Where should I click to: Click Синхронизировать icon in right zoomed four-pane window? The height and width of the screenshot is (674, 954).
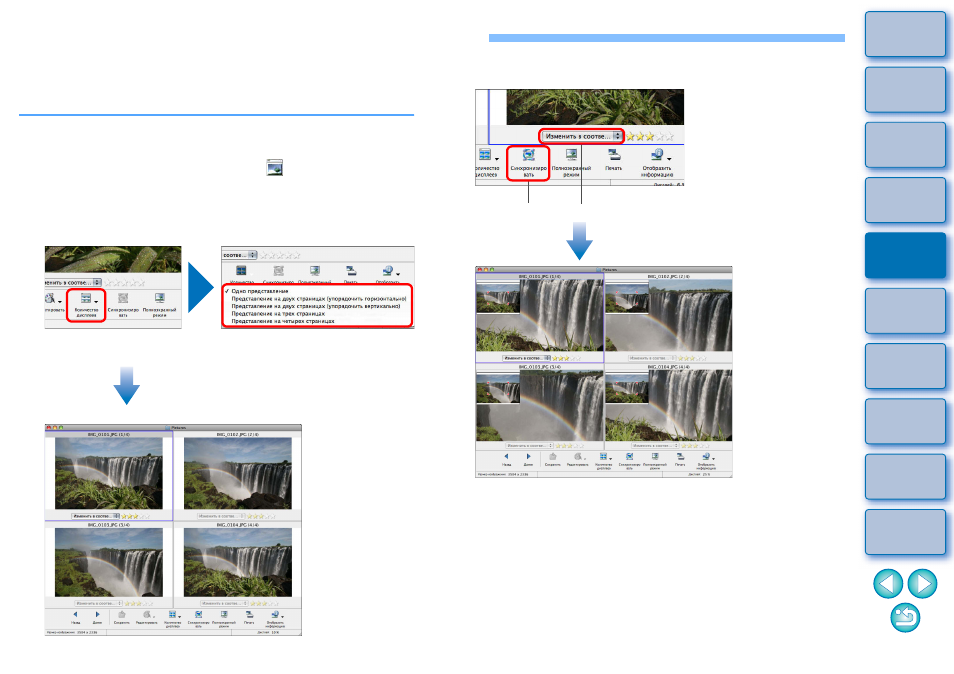pos(629,456)
